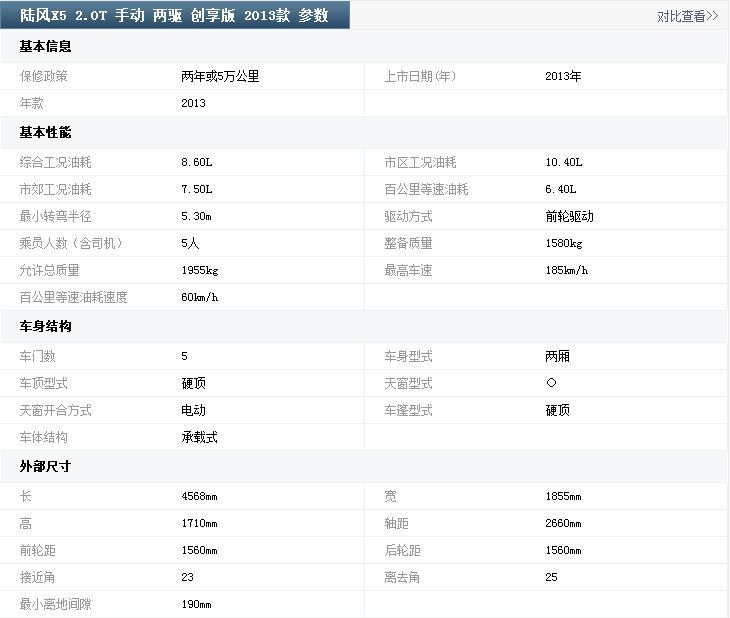Click the value 1855mm
The height and width of the screenshot is (618, 730).
pyautogui.click(x=563, y=497)
